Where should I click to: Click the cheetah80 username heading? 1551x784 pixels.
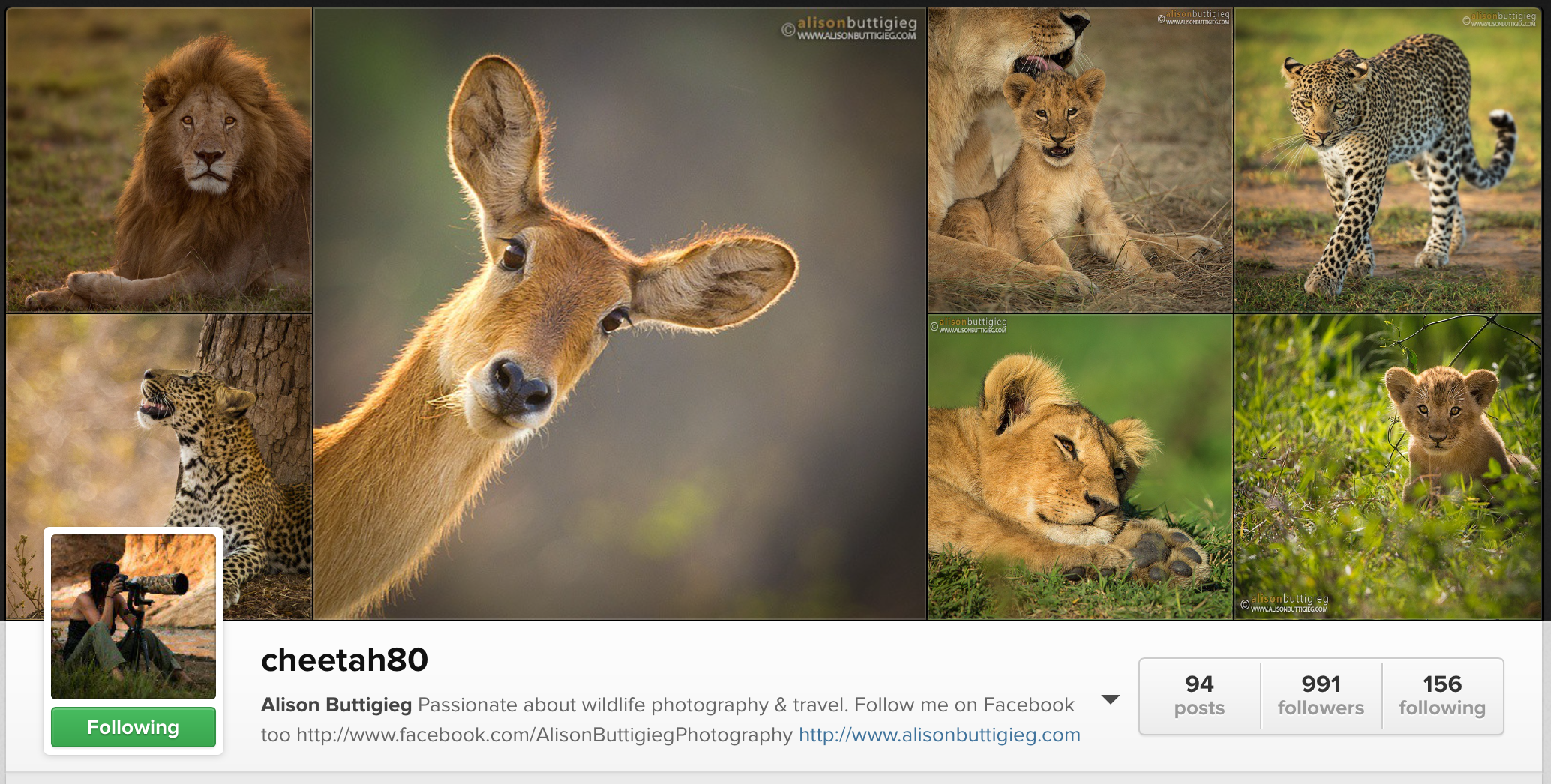[x=344, y=660]
